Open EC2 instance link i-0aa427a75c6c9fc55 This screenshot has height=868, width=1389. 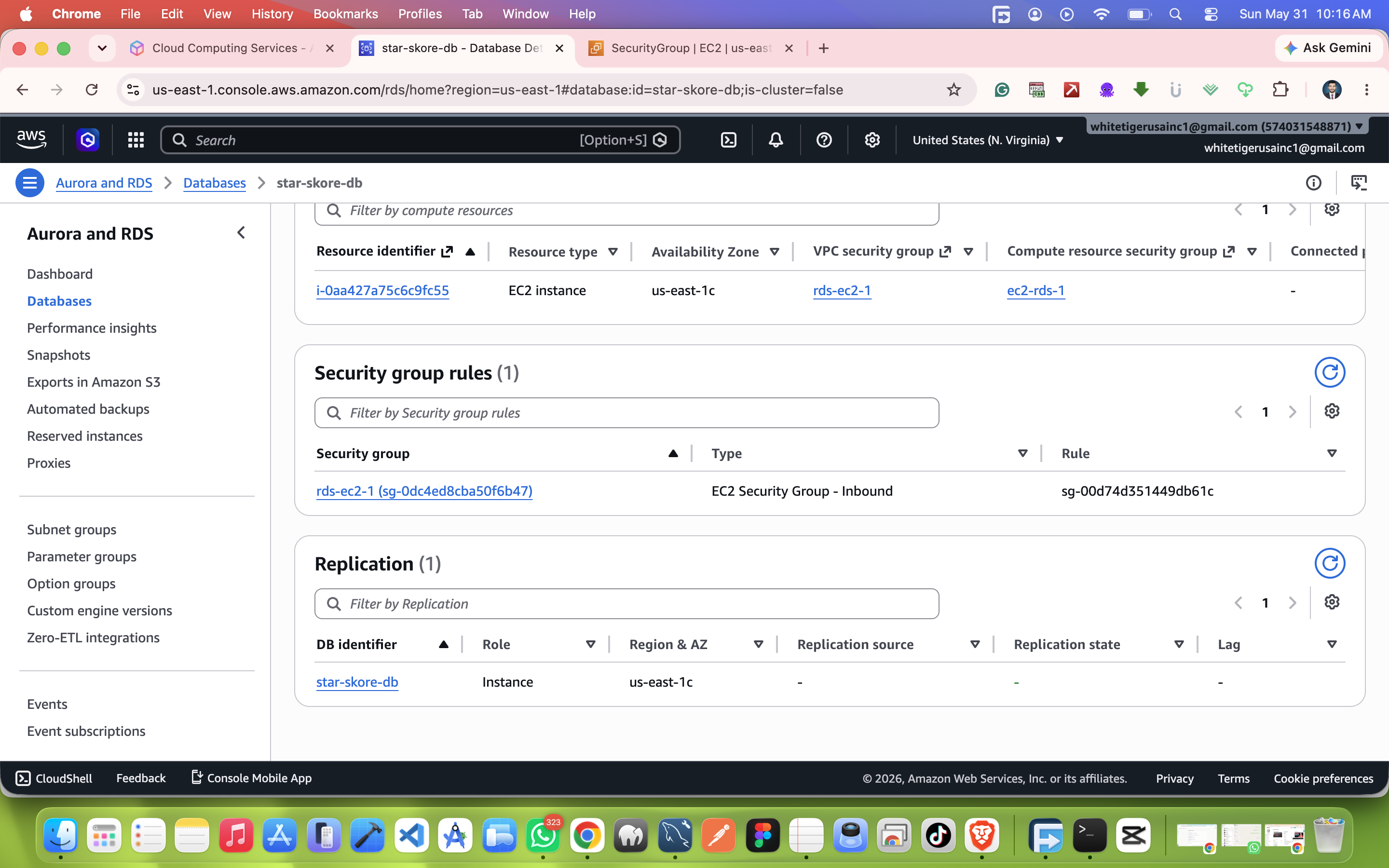tap(382, 290)
